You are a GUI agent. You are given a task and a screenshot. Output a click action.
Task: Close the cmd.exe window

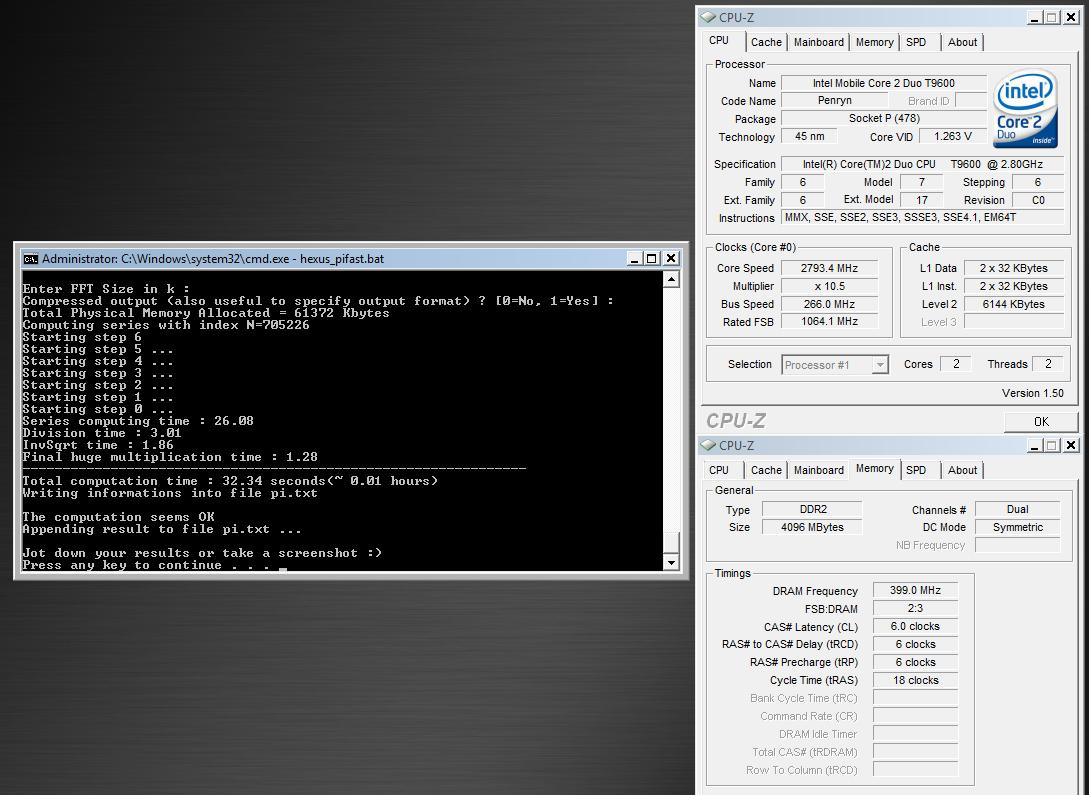670,258
